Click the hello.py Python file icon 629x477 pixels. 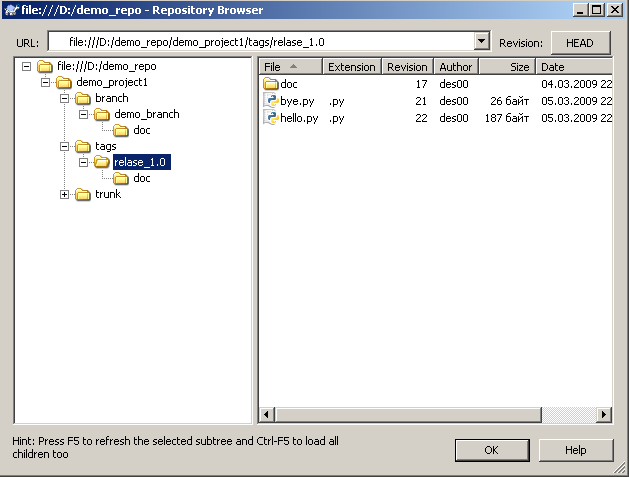[271, 118]
